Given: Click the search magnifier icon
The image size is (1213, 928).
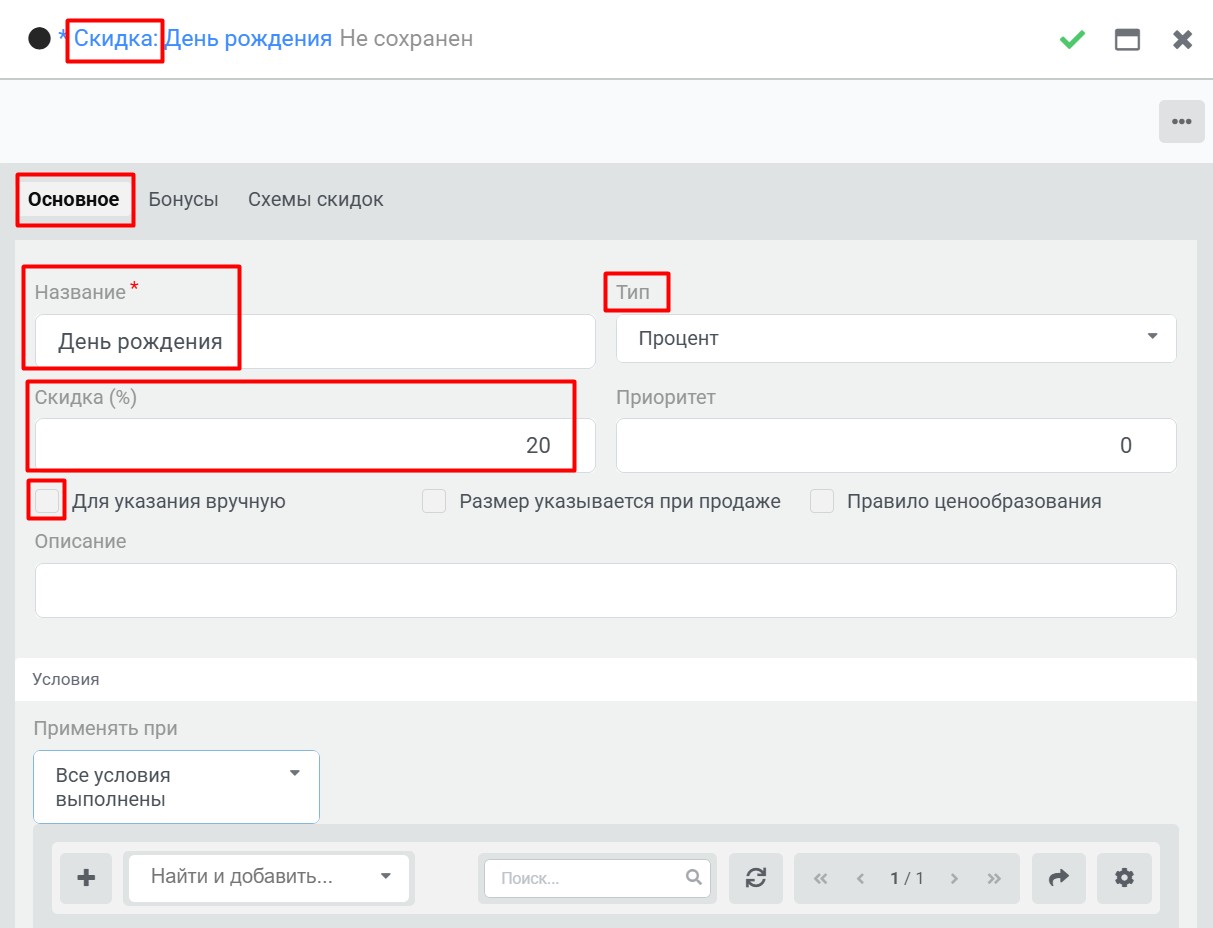Looking at the screenshot, I should click(694, 877).
